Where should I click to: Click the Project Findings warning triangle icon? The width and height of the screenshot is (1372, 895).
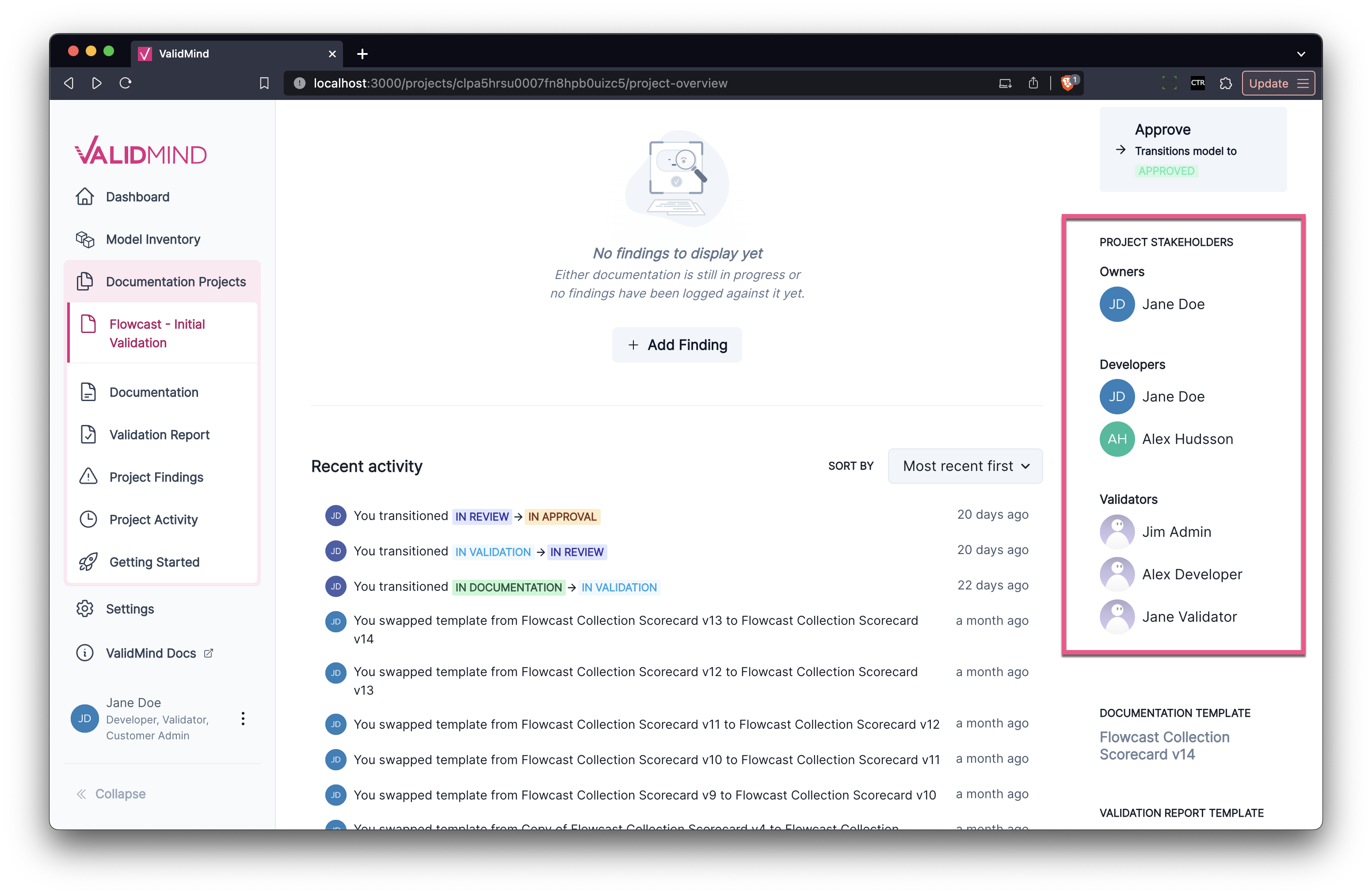88,477
